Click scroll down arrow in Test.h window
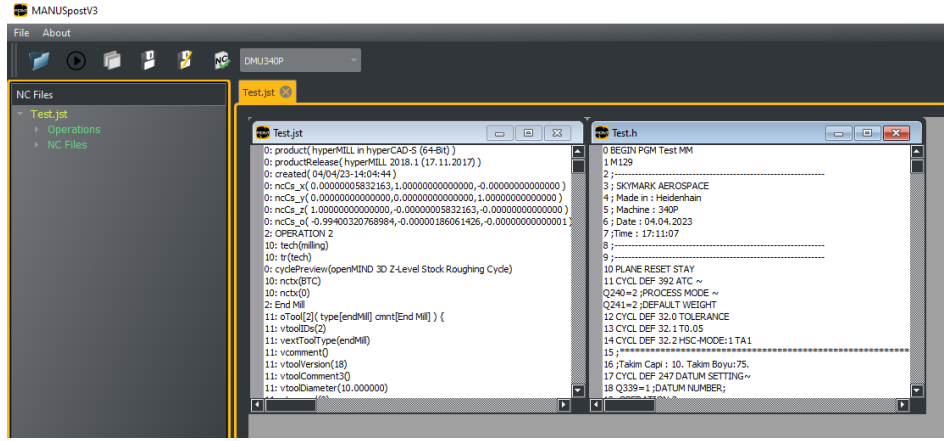Screen dimensions: 949x441 (x=918, y=391)
